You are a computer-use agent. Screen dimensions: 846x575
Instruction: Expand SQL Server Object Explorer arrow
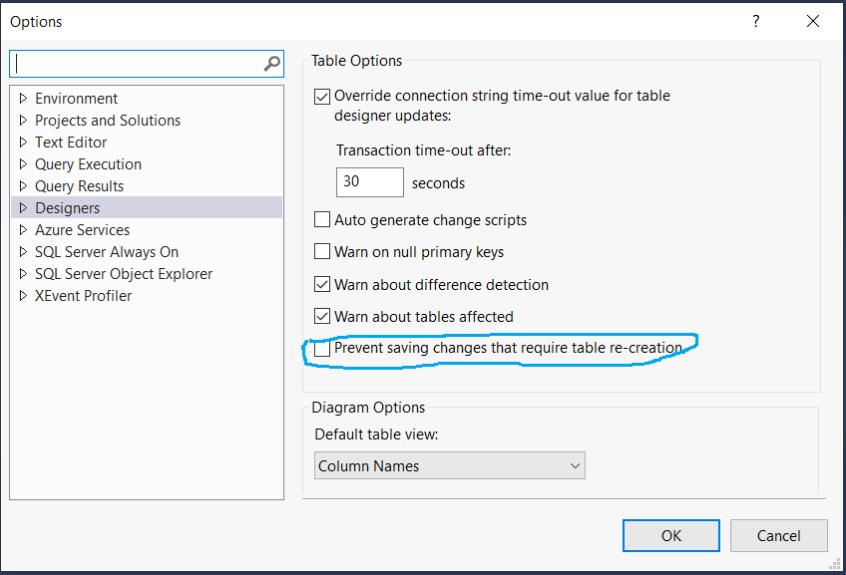pos(23,273)
